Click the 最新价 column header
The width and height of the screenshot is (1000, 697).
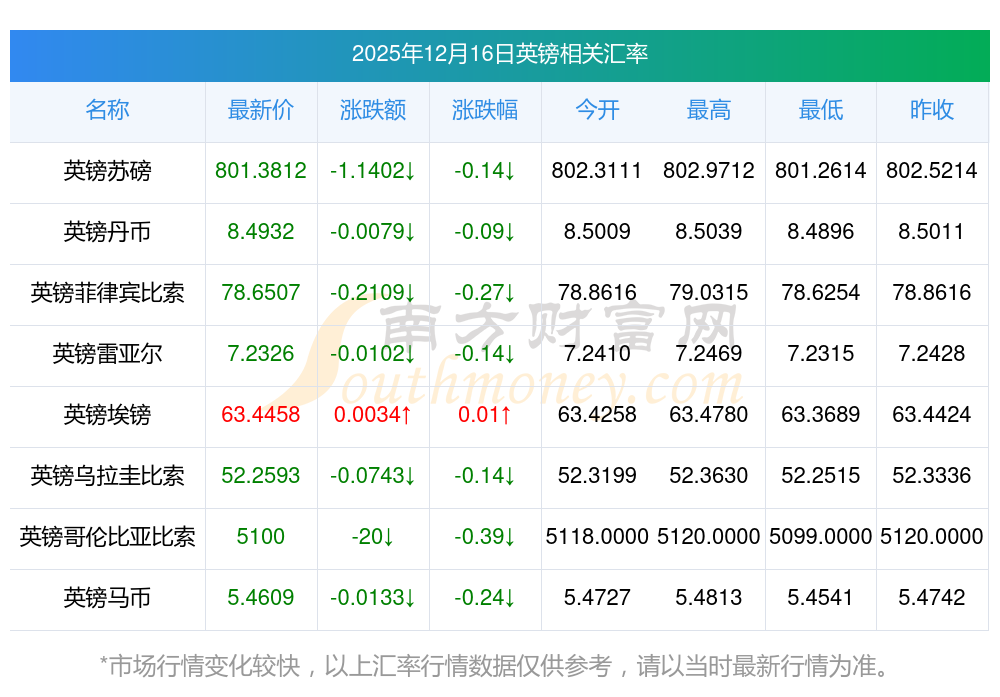click(x=260, y=110)
